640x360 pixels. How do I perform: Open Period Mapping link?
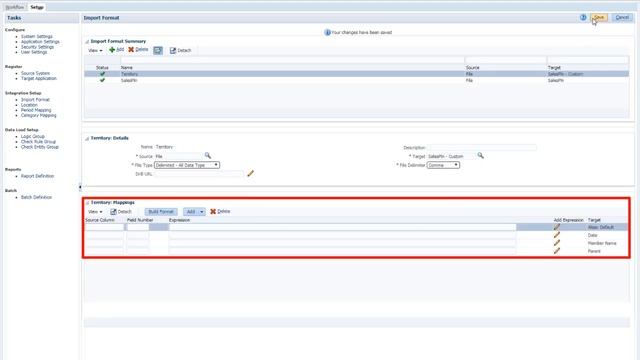[x=36, y=110]
